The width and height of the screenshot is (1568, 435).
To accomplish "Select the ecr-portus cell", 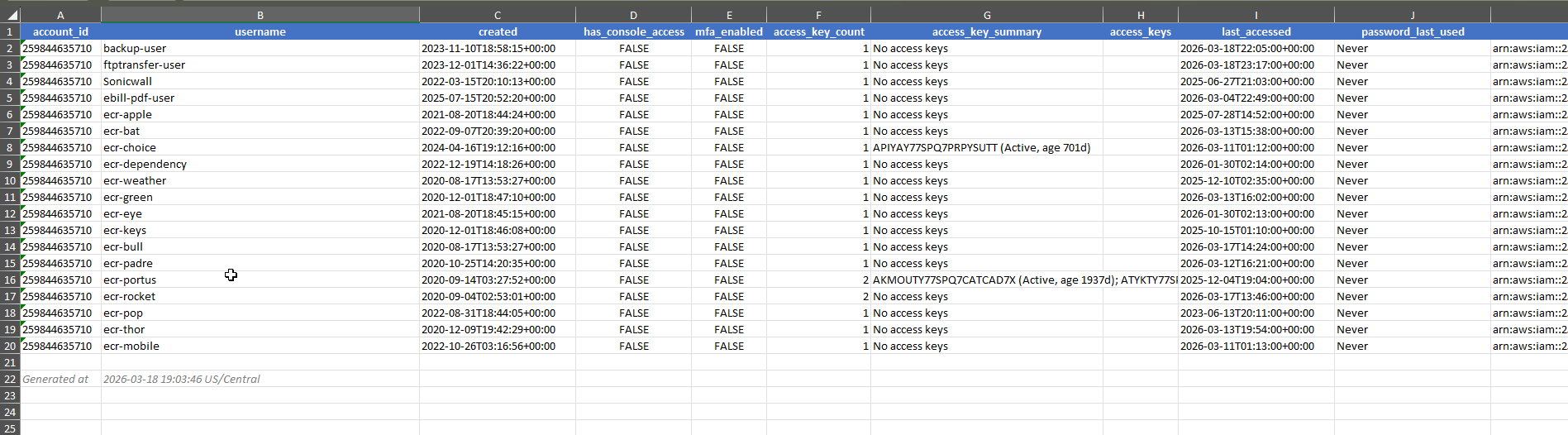I will pyautogui.click(x=260, y=280).
